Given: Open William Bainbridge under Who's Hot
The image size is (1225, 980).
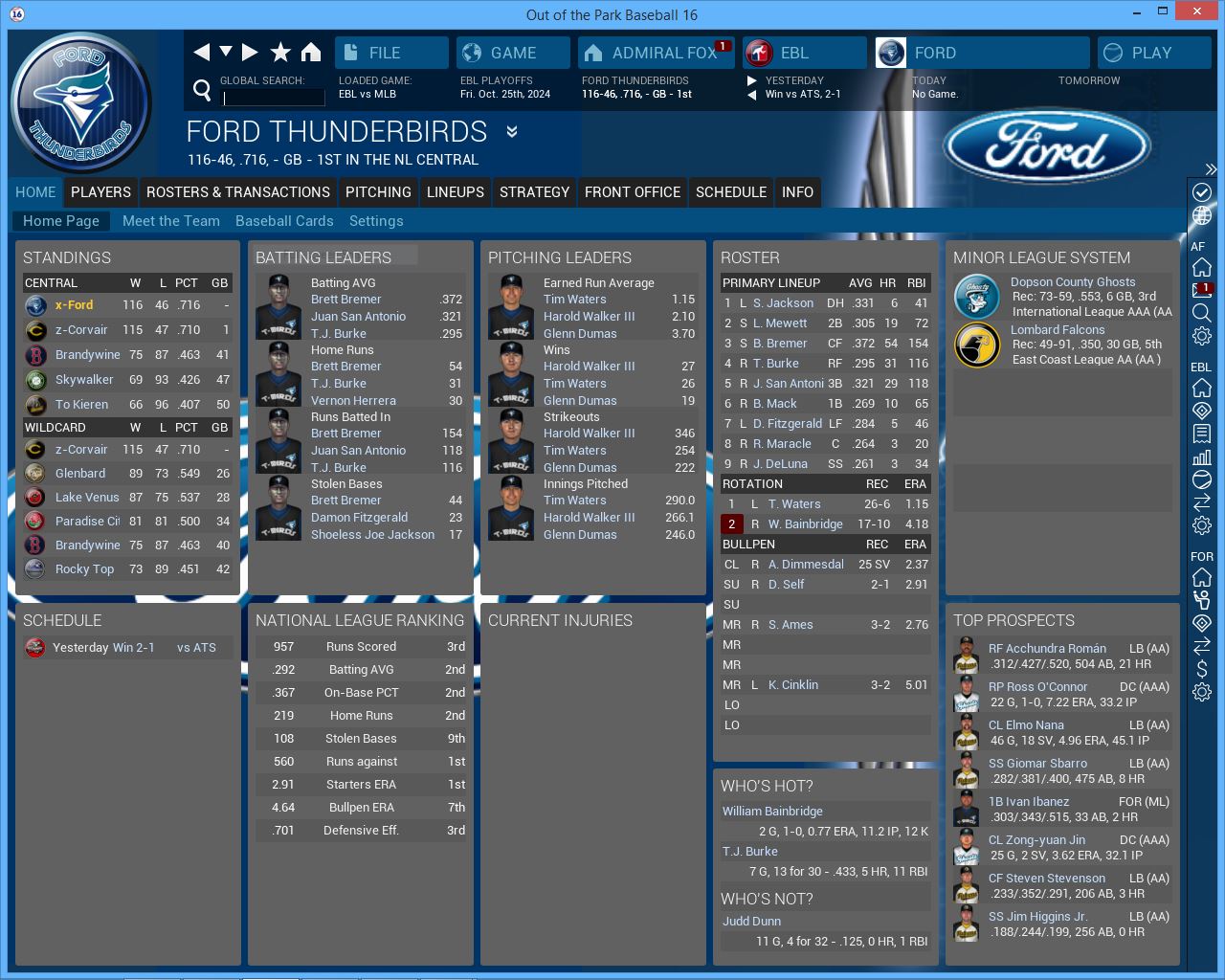Looking at the screenshot, I should coord(772,812).
